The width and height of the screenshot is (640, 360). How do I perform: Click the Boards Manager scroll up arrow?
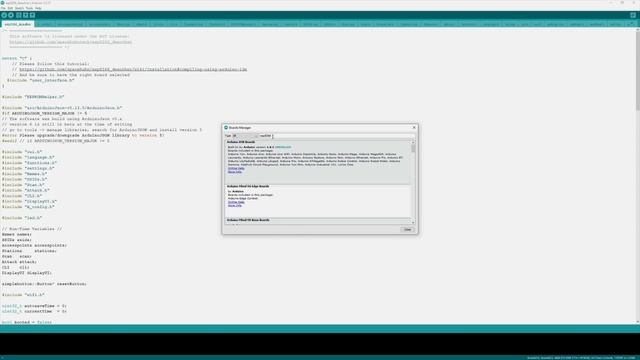(x=413, y=142)
